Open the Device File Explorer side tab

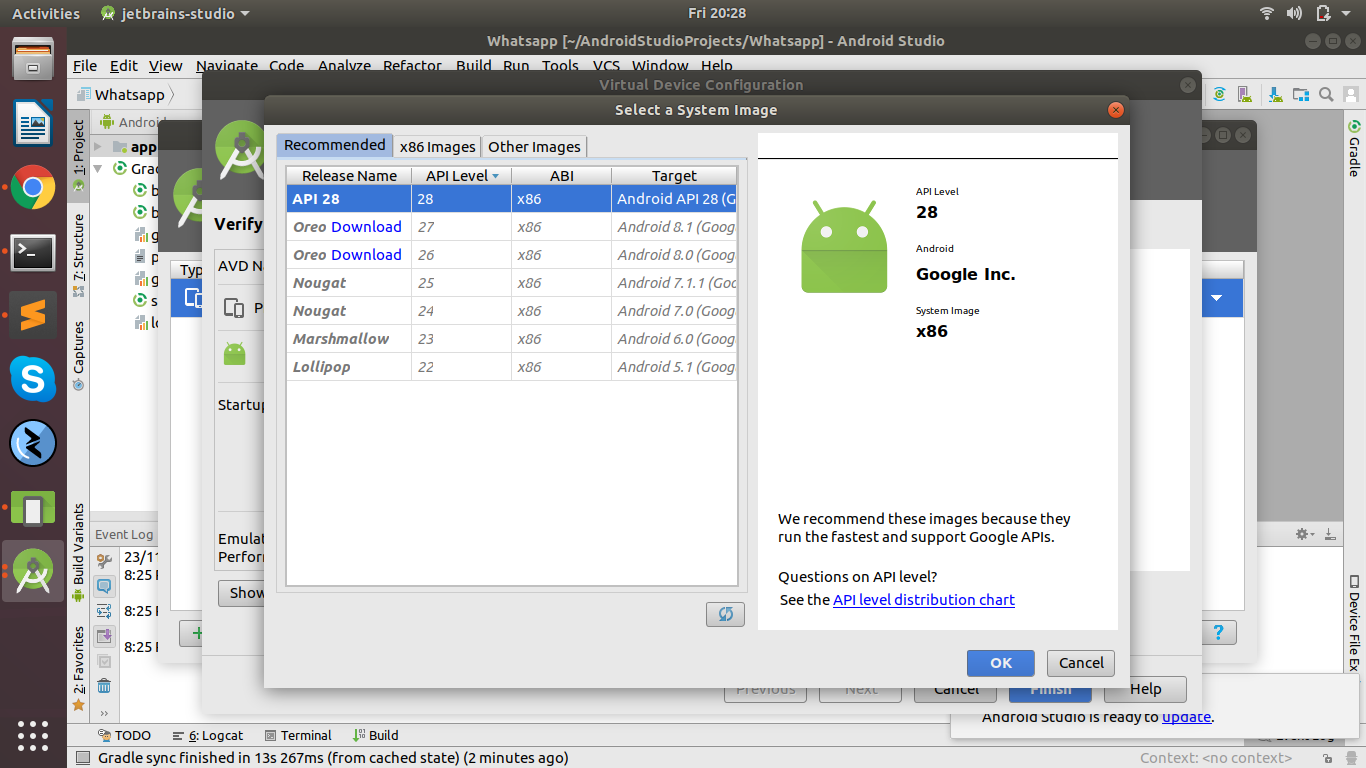pos(1354,625)
